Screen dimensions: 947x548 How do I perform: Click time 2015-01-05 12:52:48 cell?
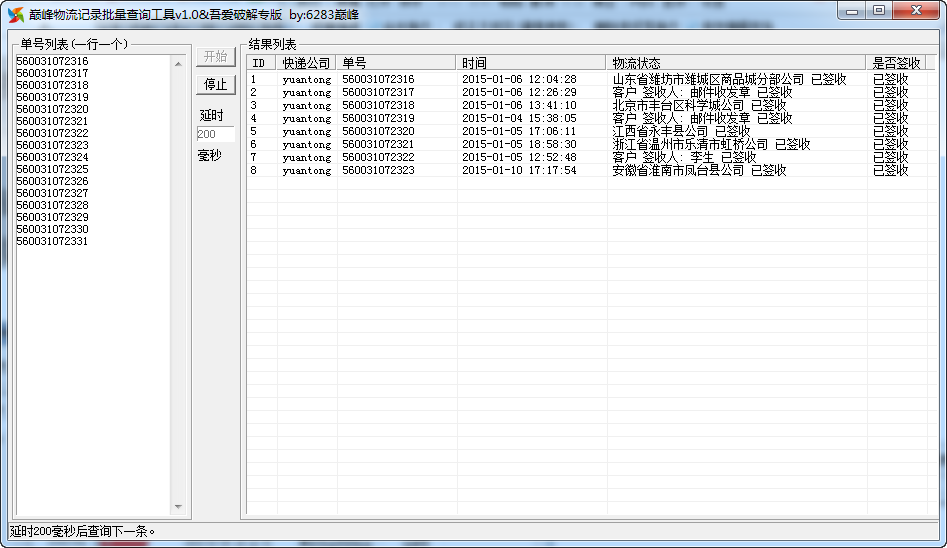519,157
